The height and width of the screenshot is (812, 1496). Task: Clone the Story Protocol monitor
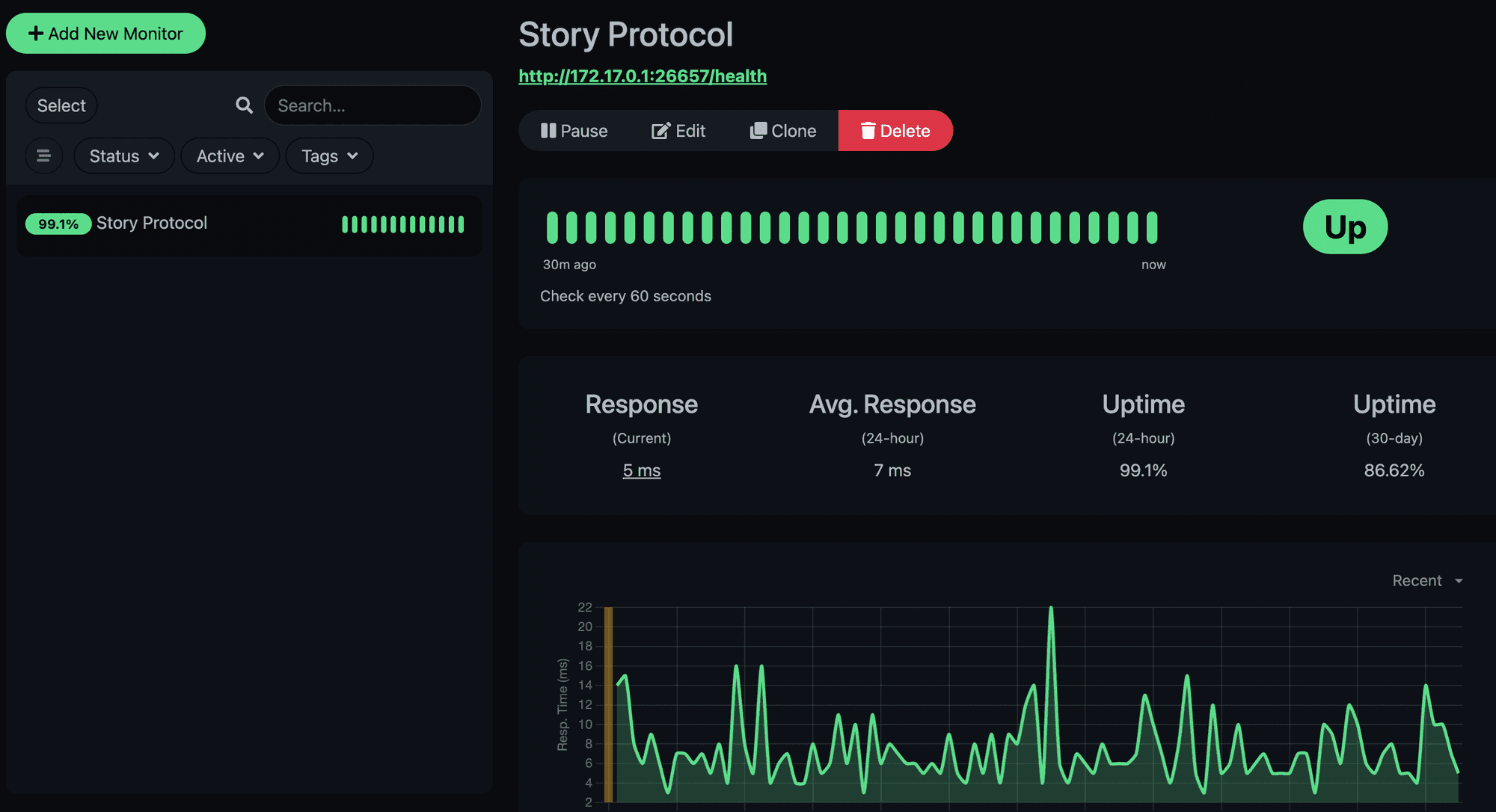pyautogui.click(x=783, y=131)
